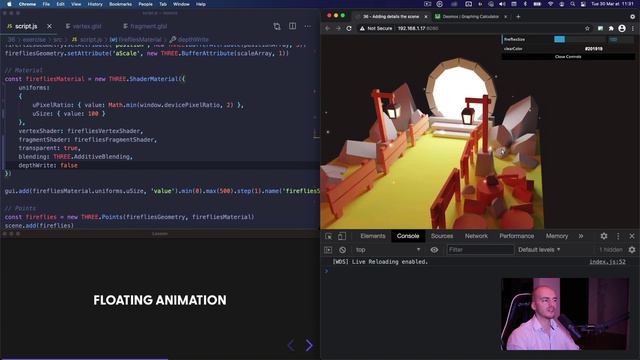Open the Apple menu
Image resolution: width=640 pixels, height=360 pixels.
coord(9,4)
